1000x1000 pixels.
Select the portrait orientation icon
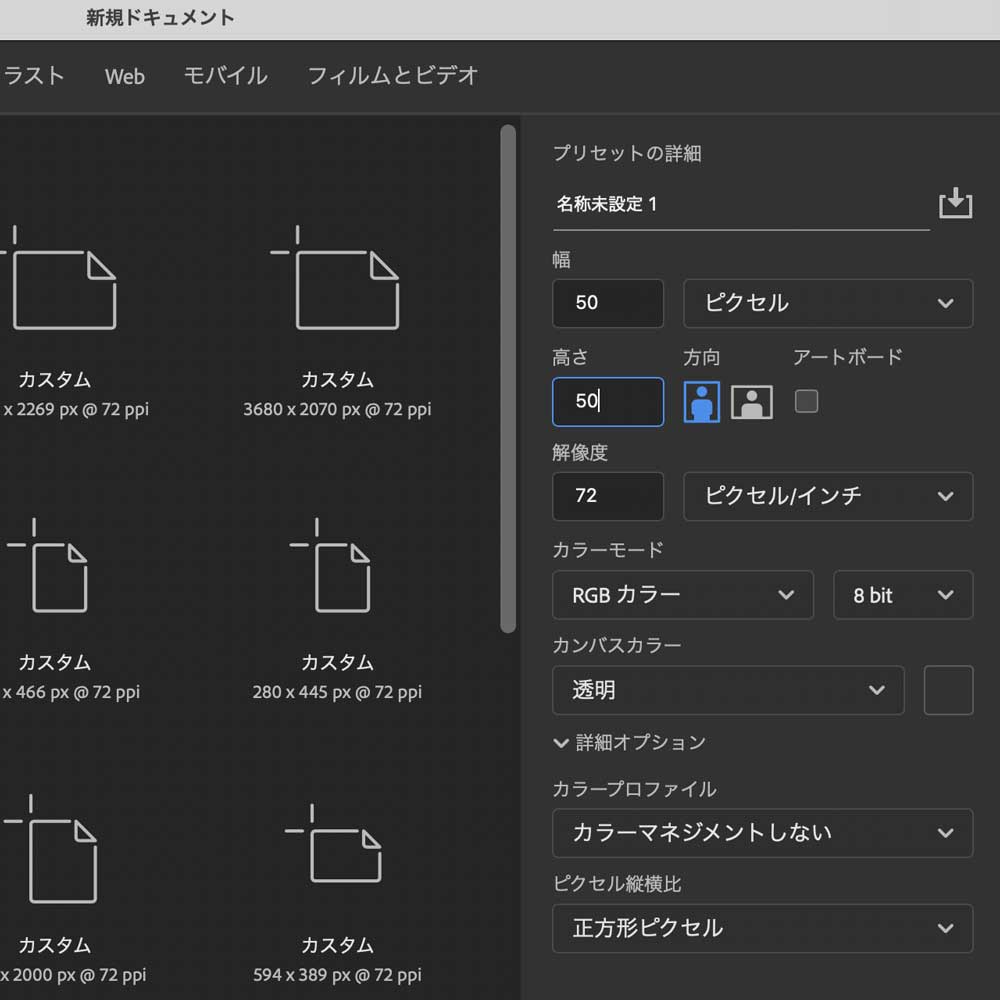click(x=701, y=401)
